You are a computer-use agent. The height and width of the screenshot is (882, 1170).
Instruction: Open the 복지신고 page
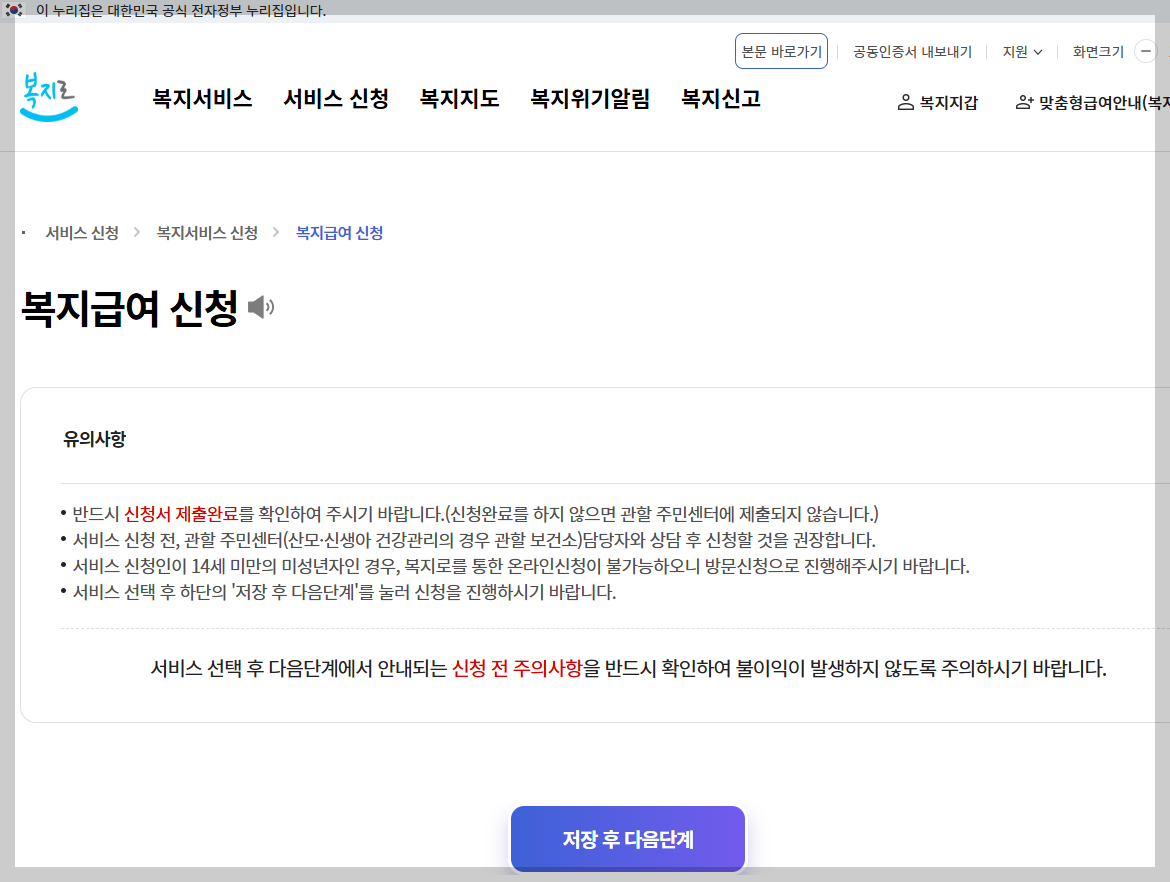[722, 99]
